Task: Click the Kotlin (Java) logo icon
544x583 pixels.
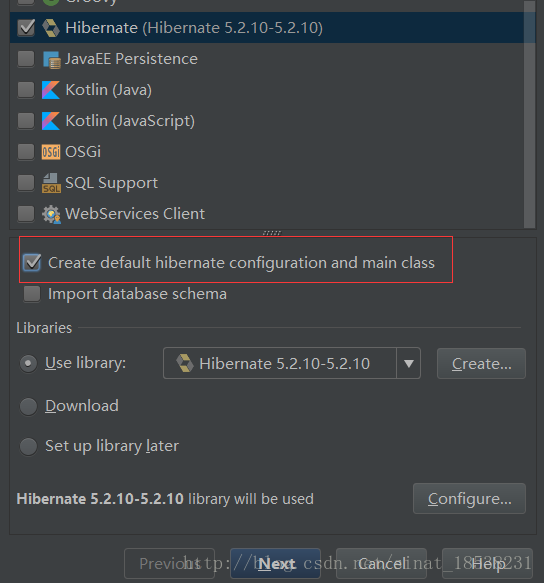Action: (51, 90)
